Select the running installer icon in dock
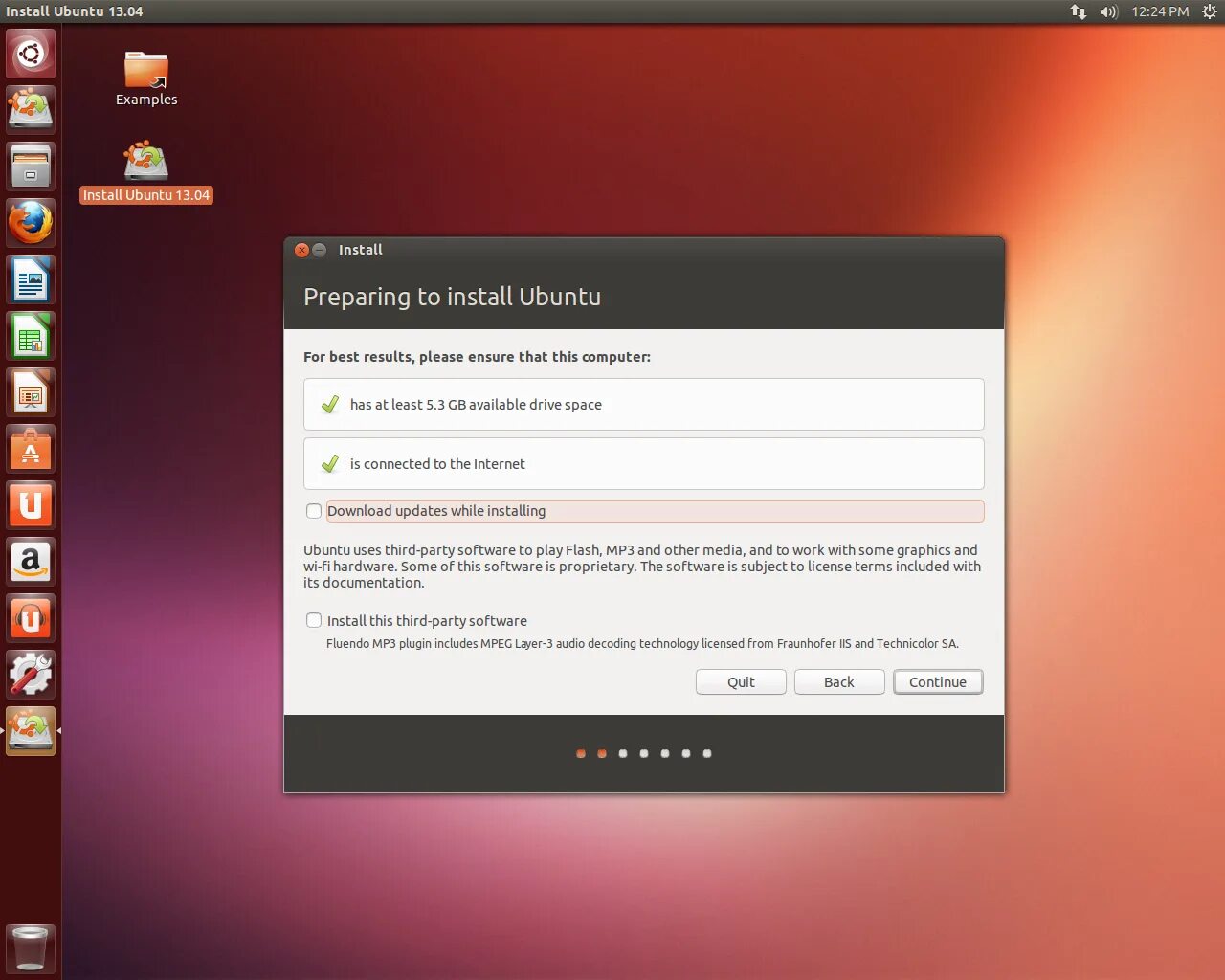The image size is (1225, 980). pos(31,731)
